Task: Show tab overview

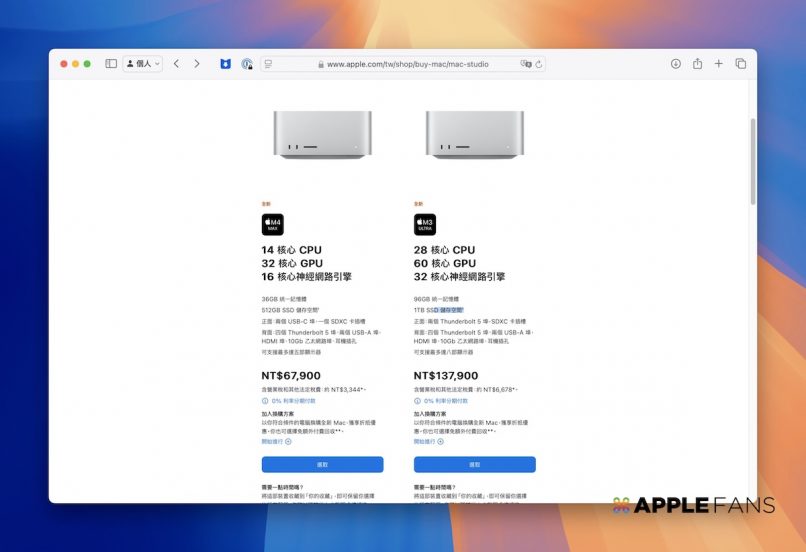Action: (x=741, y=64)
